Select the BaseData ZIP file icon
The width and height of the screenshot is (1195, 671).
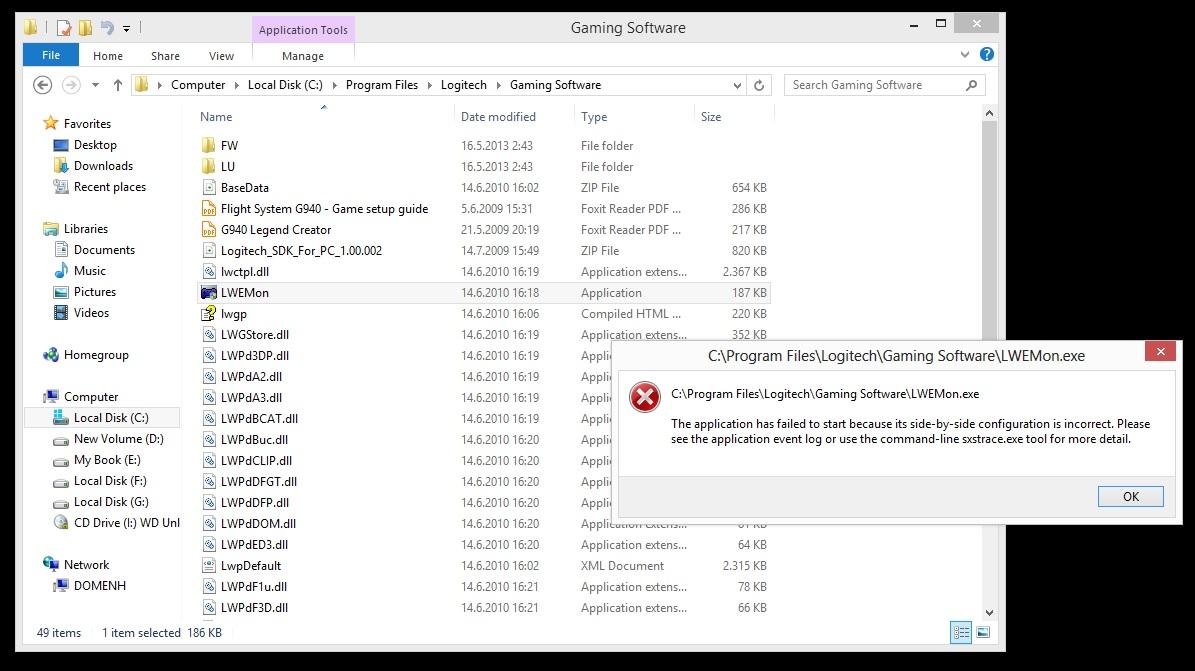[209, 188]
